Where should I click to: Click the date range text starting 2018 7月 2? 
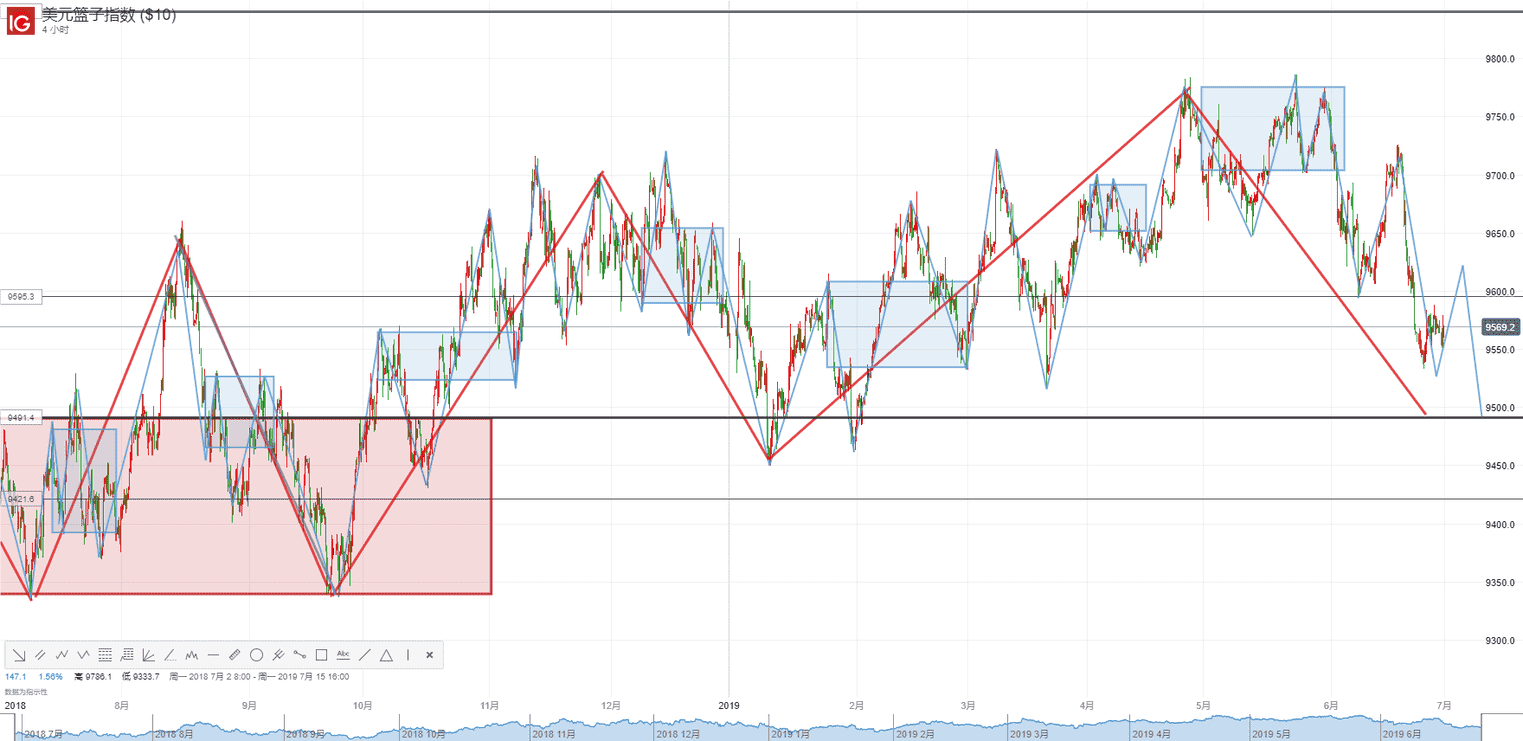pyautogui.click(x=259, y=677)
